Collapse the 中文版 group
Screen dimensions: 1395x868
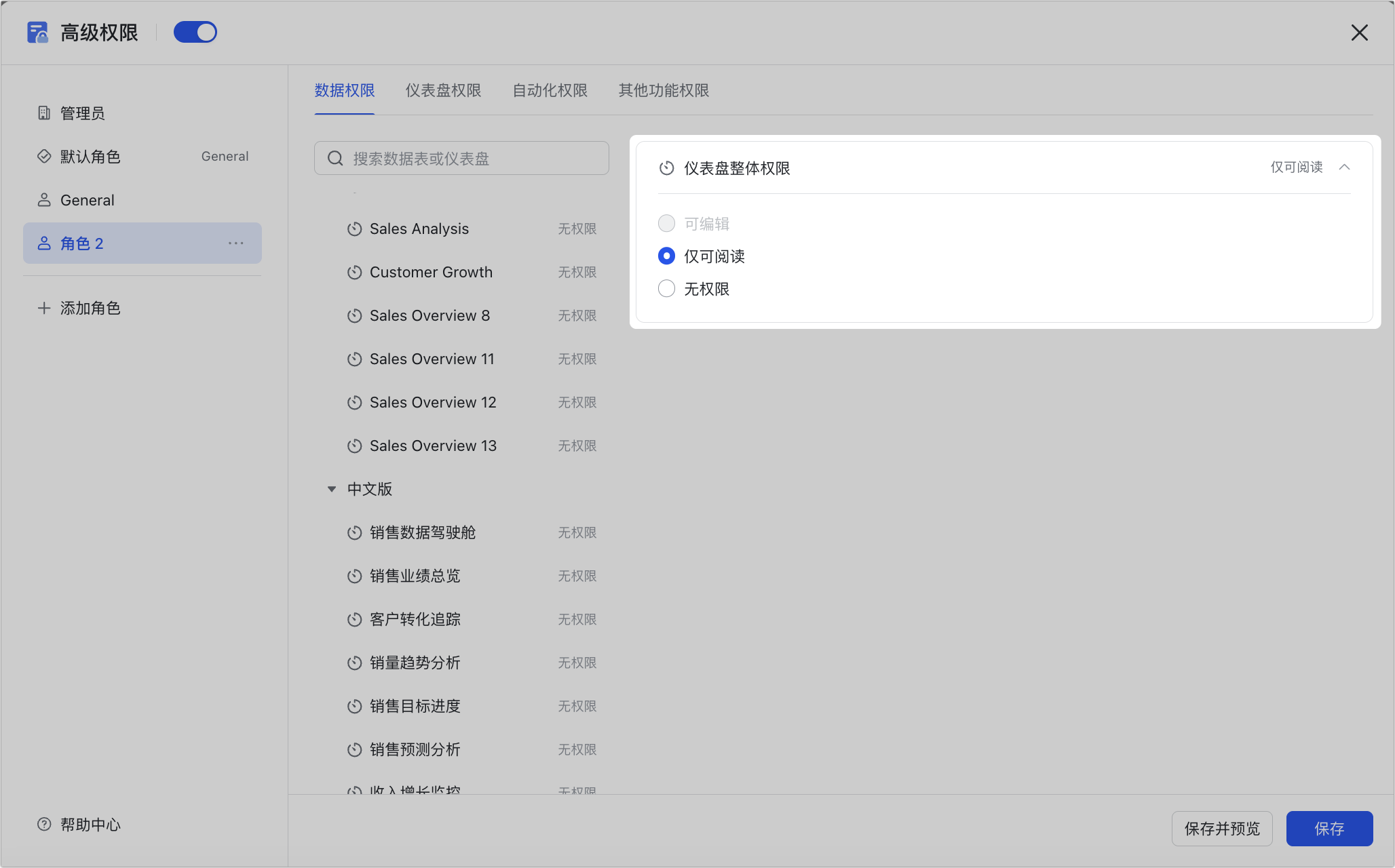[x=332, y=489]
